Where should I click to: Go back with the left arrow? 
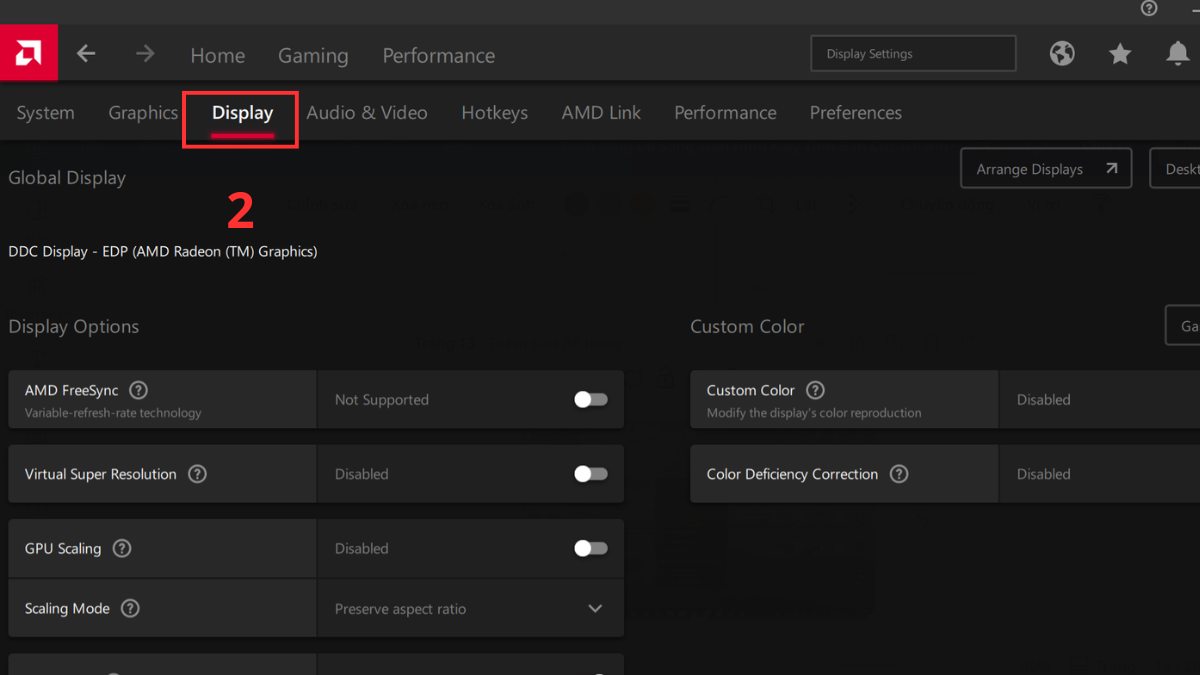(x=86, y=54)
